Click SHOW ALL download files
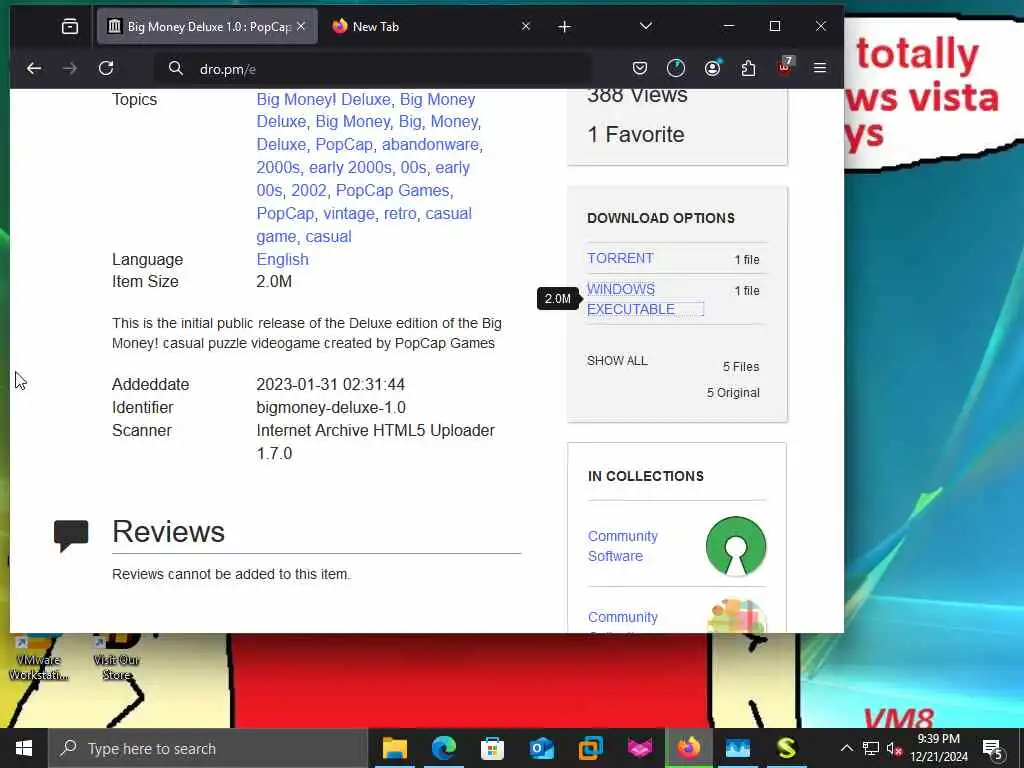 coord(617,360)
